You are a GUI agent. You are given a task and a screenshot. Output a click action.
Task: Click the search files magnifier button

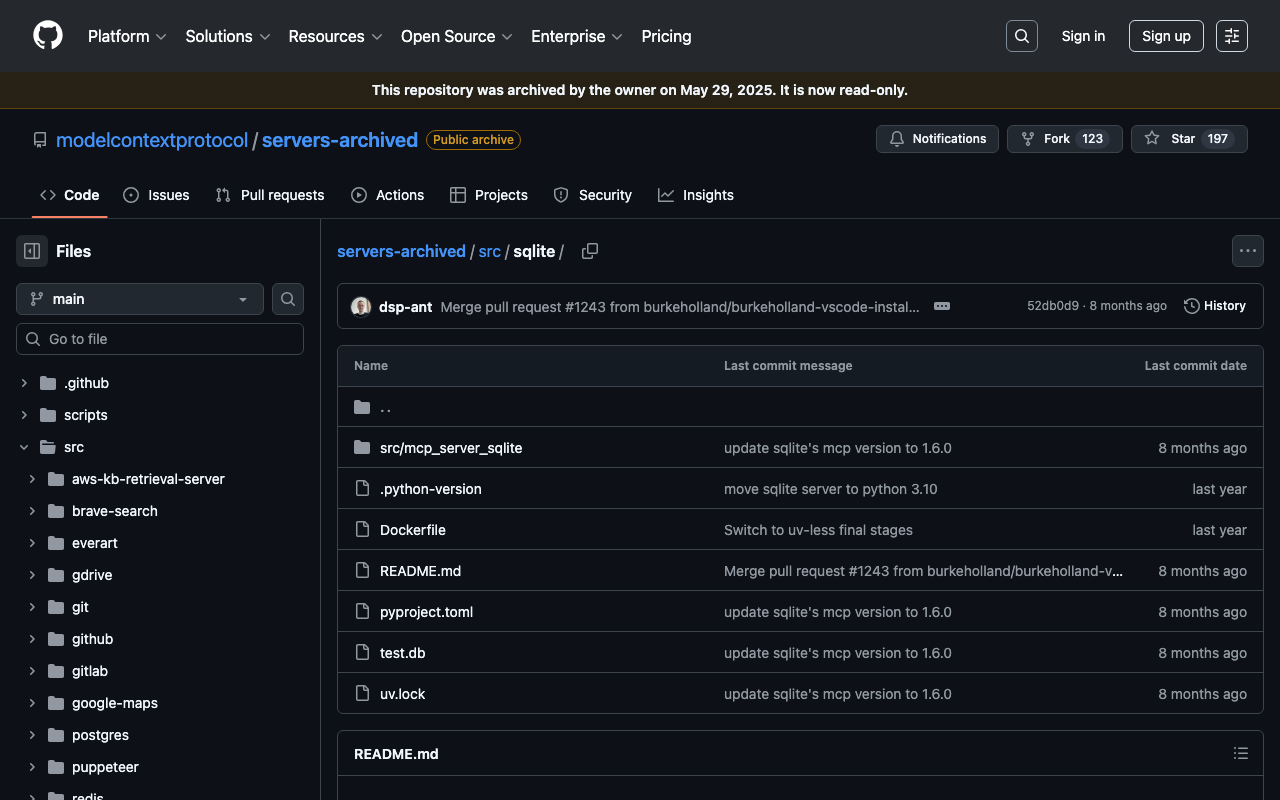[x=288, y=299]
